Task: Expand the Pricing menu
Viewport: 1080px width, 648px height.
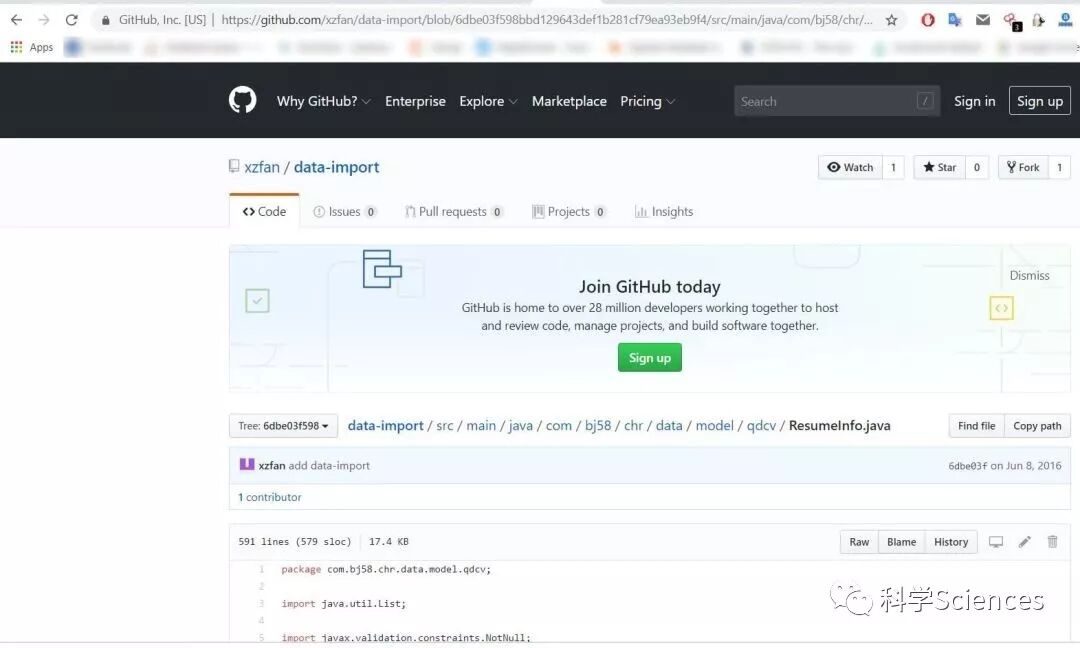Action: (647, 101)
